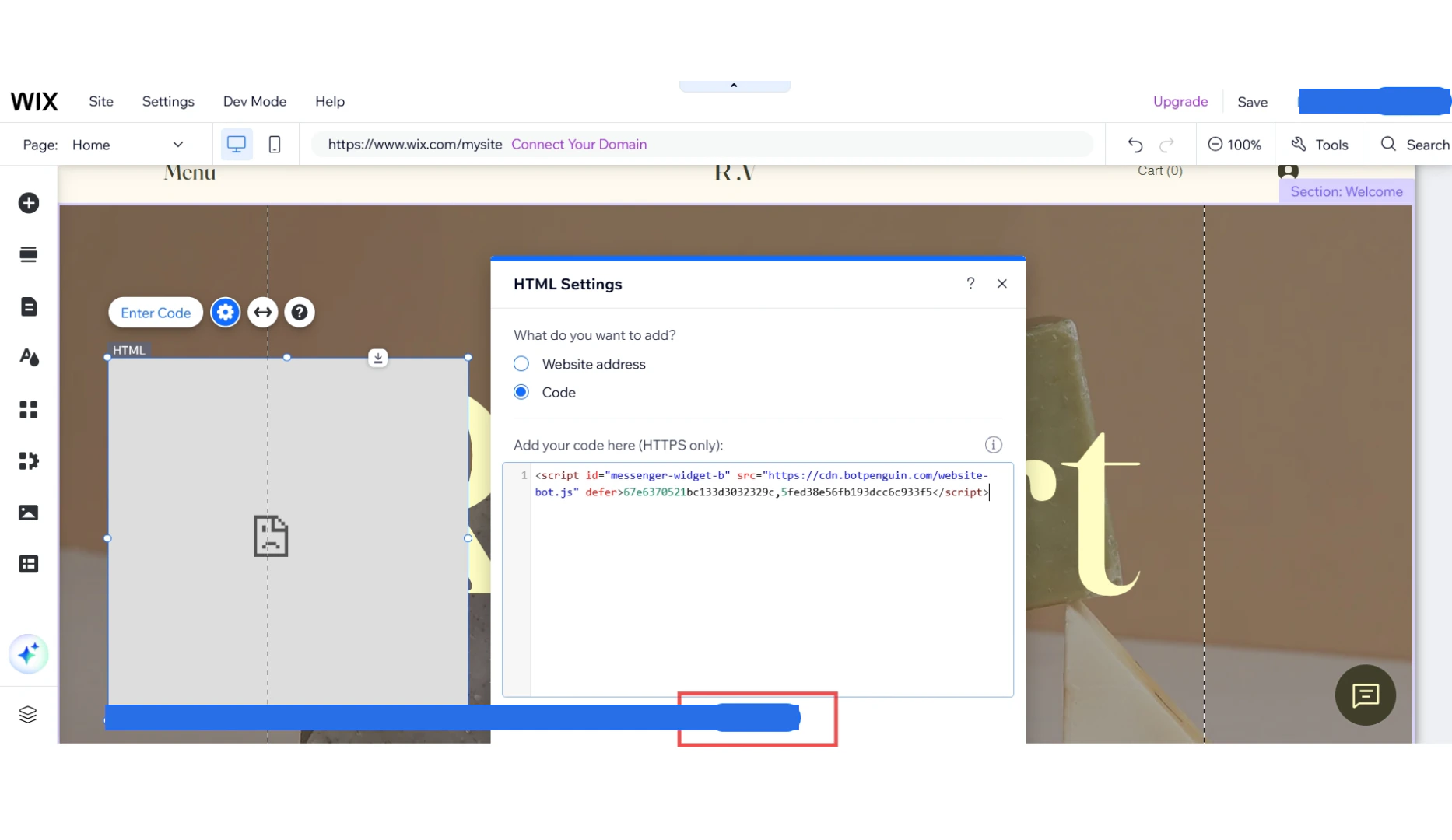Click the stretch element arrows icon
The height and width of the screenshot is (840, 1452).
pyautogui.click(x=263, y=313)
